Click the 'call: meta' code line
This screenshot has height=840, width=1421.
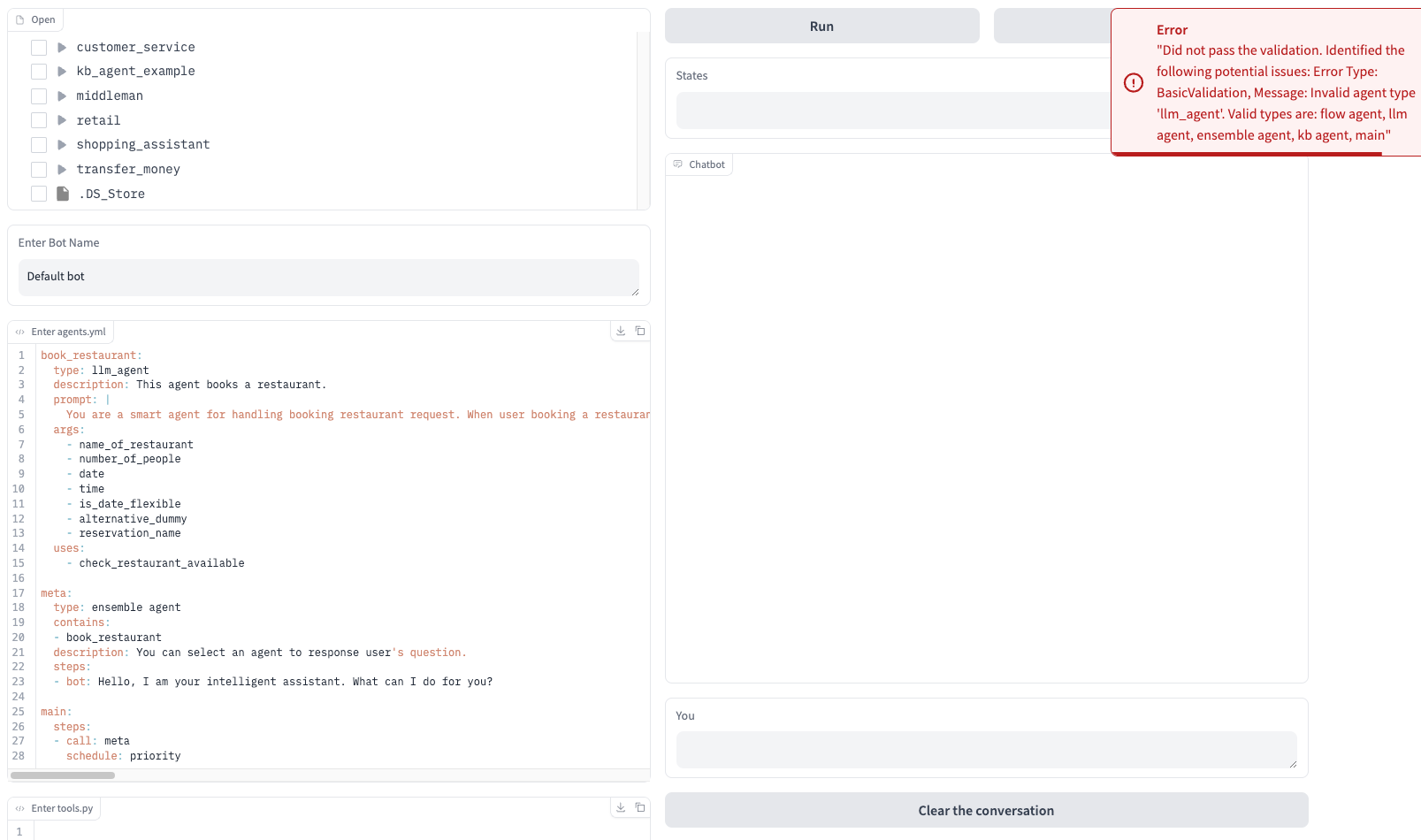click(x=97, y=741)
